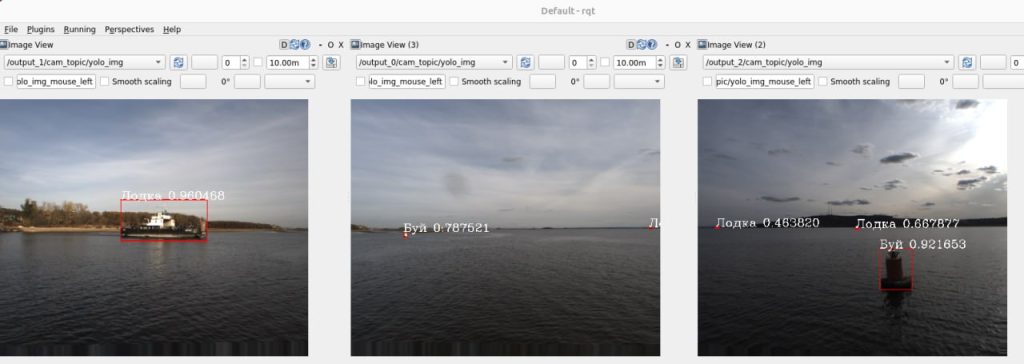Enable Smooth scaling in output_1 view
Image resolution: width=1024 pixels, height=364 pixels.
coord(105,82)
